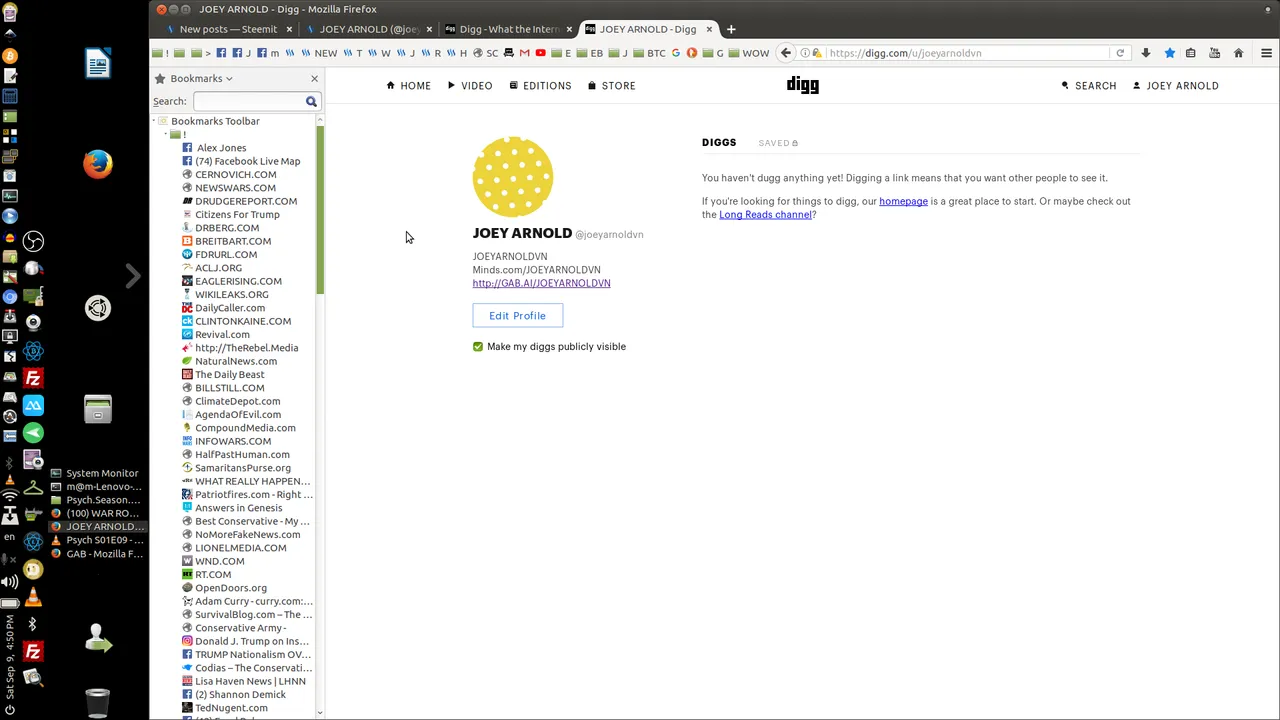This screenshot has width=1280, height=720.
Task: Open the EB bookmark folder
Action: click(x=590, y=53)
